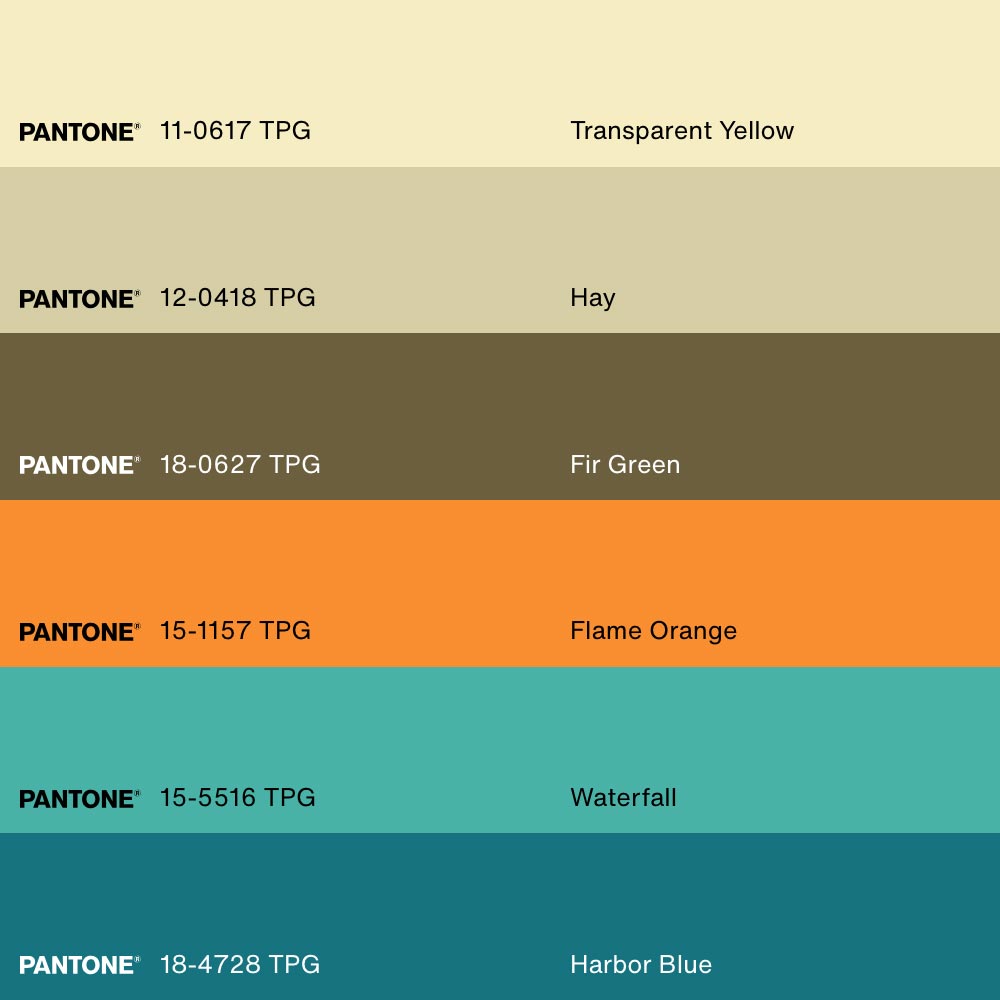Viewport: 1000px width, 1000px height.
Task: Click the 'Transparent Yellow' color name
Action: click(682, 131)
